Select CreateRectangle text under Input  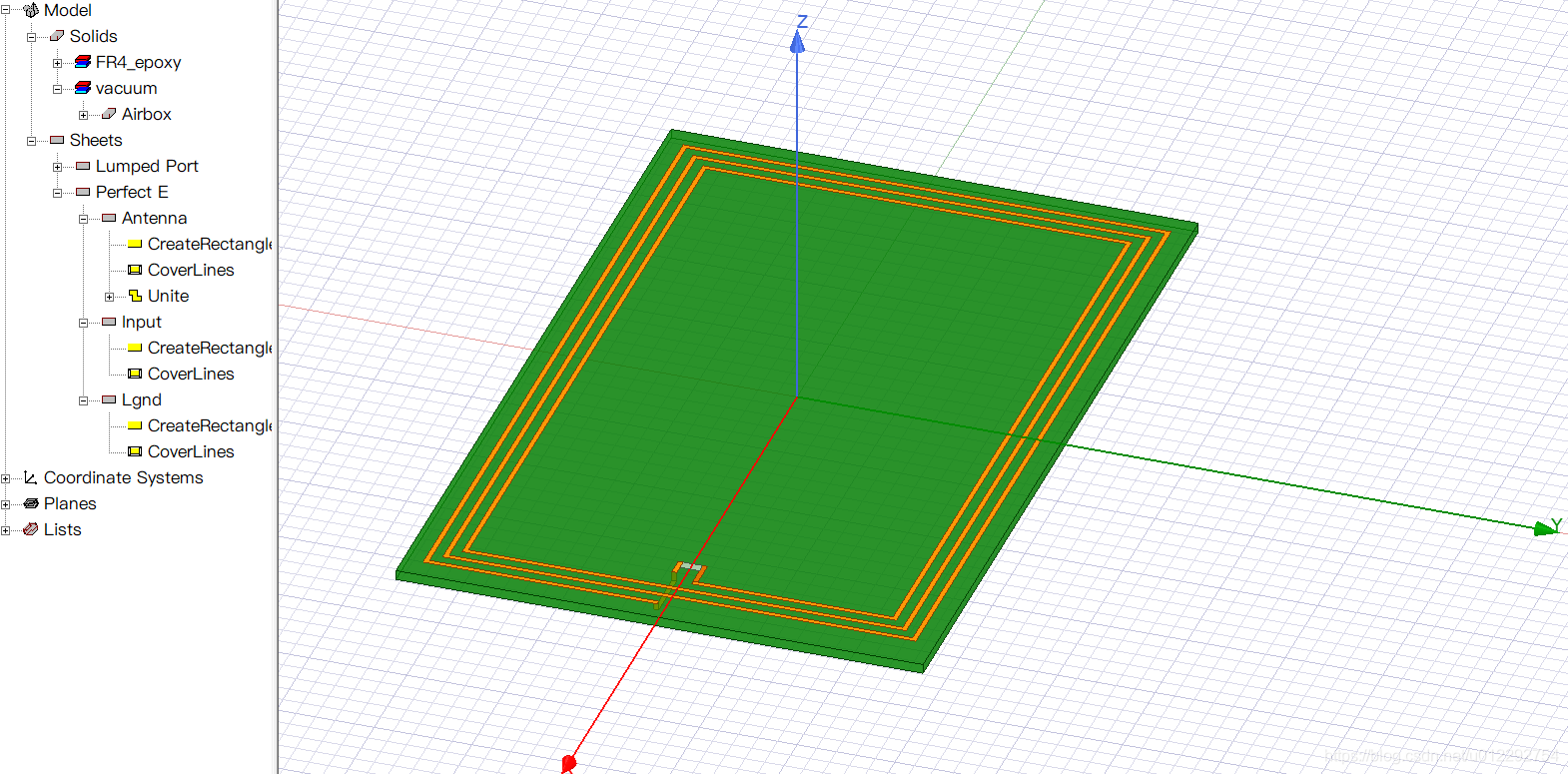click(x=210, y=348)
